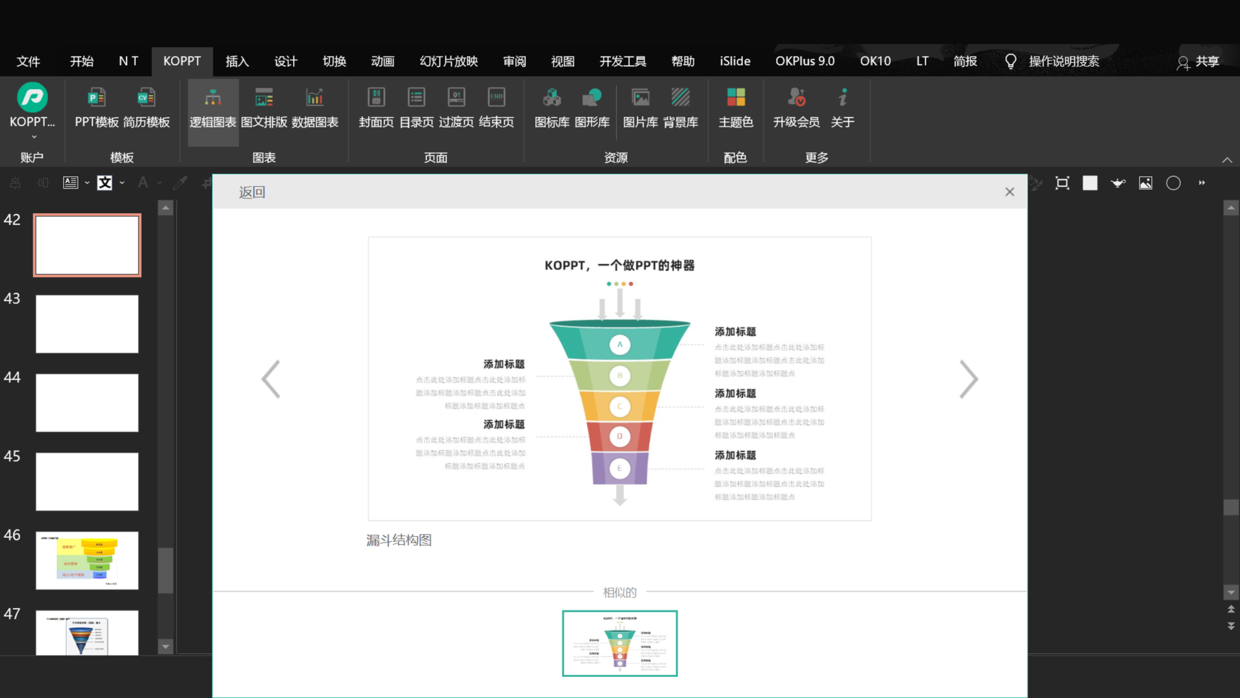Click the magic lamp icon
Image resolution: width=1240 pixels, height=698 pixels.
pos(1118,183)
